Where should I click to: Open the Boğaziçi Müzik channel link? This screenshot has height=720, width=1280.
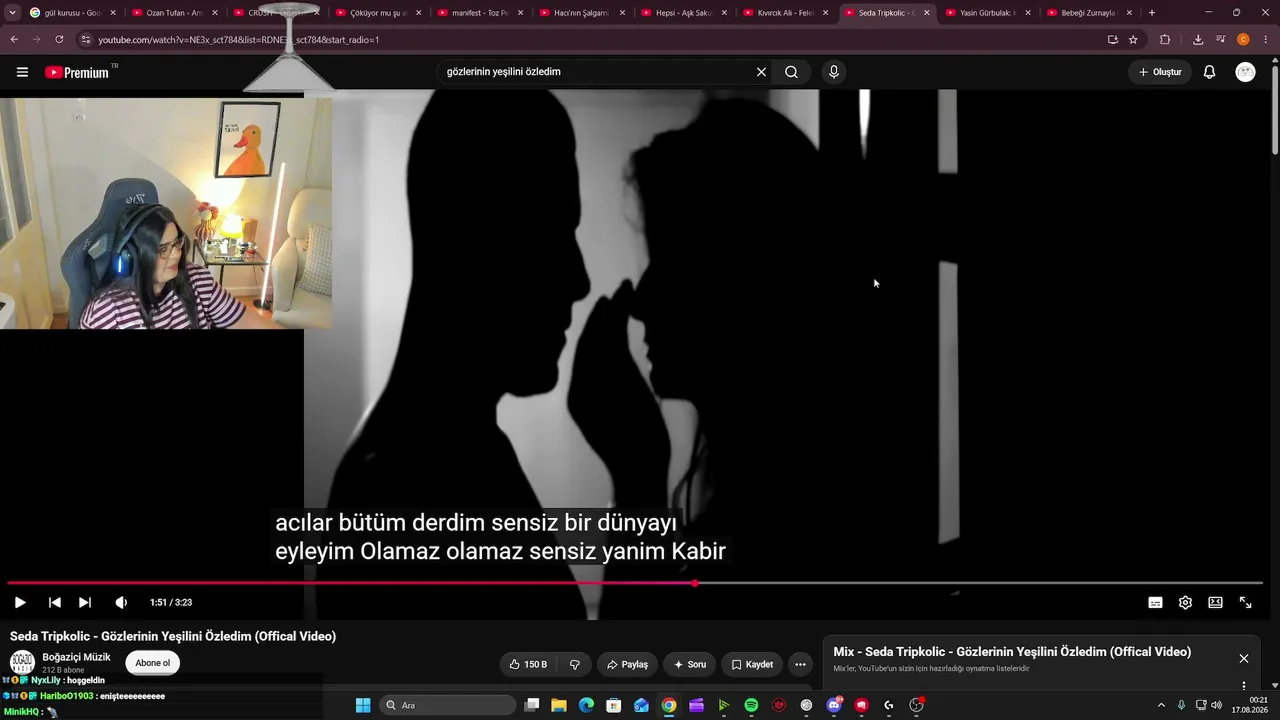(x=76, y=657)
